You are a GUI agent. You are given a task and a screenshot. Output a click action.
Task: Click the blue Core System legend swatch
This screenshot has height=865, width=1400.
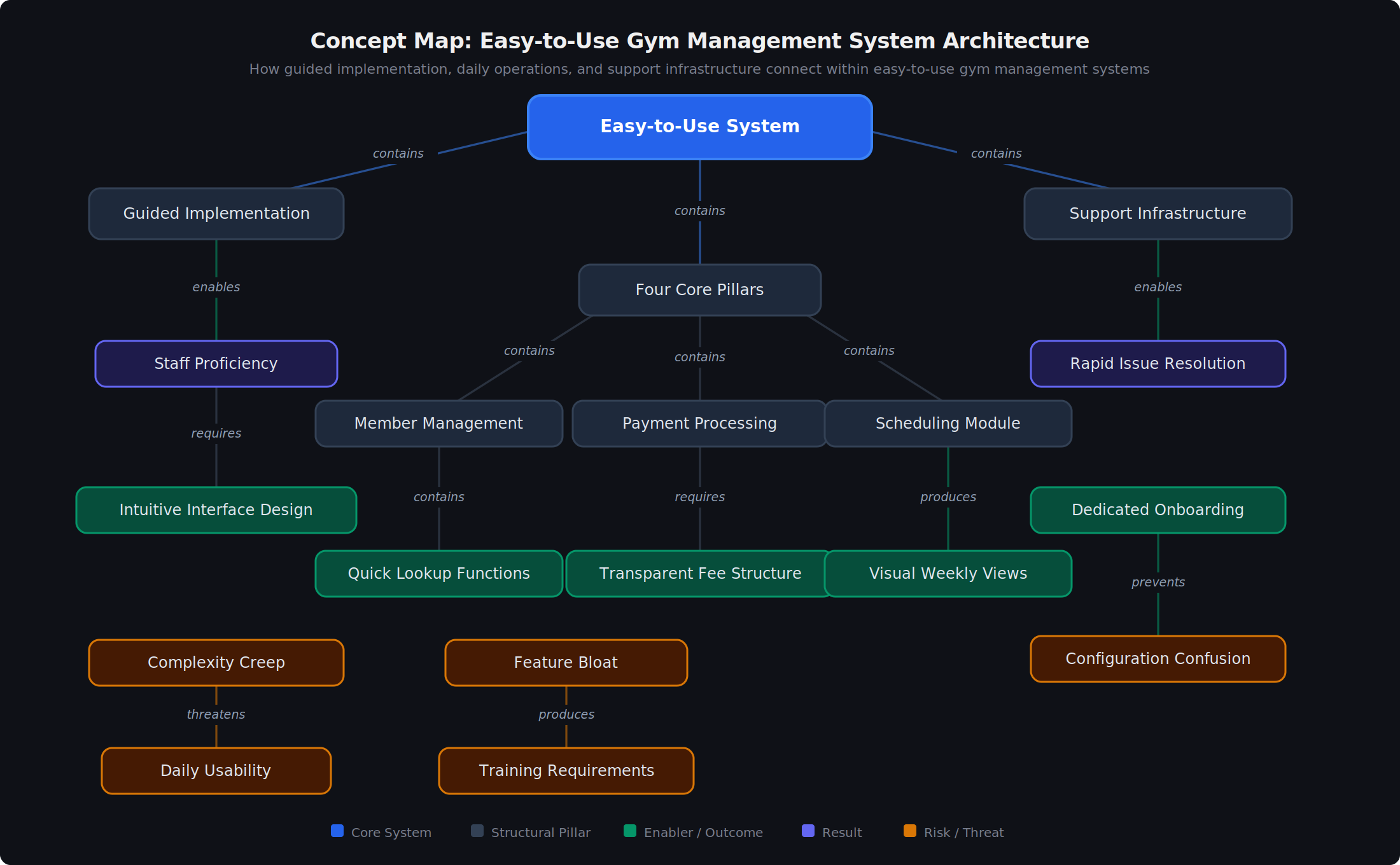337,831
